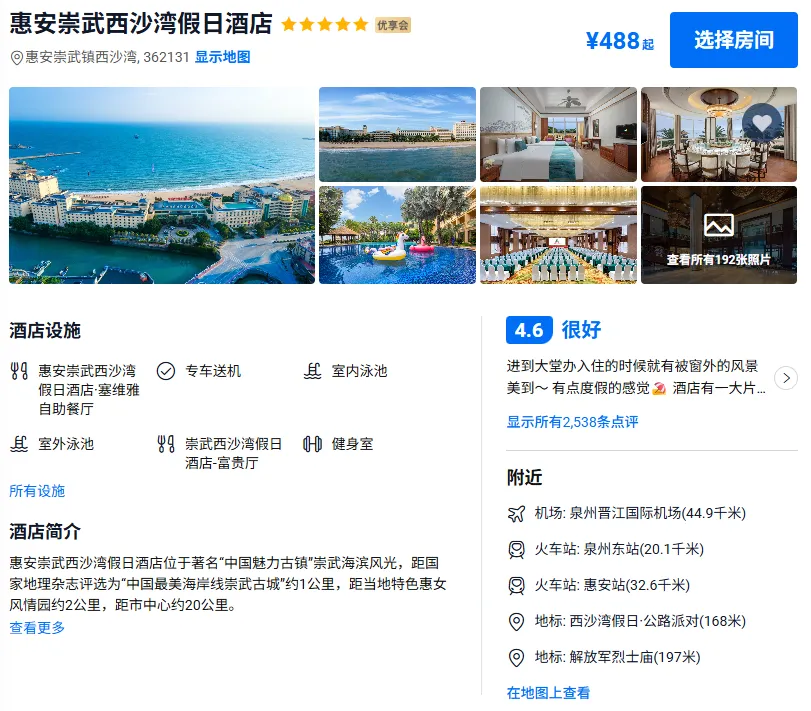Open the 显示地图 link
Screen dimensions: 811x711
(222, 57)
